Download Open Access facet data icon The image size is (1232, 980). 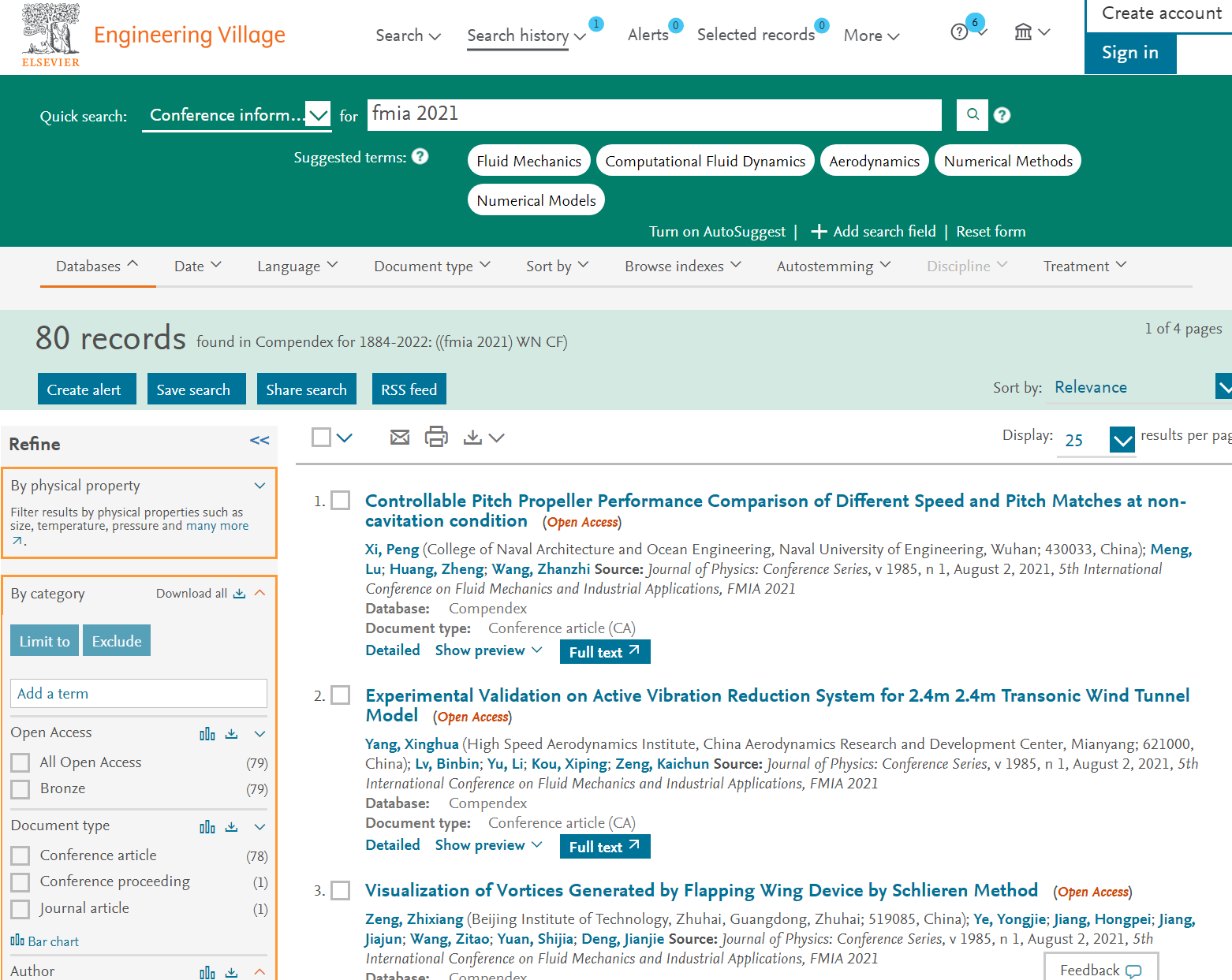tap(232, 734)
